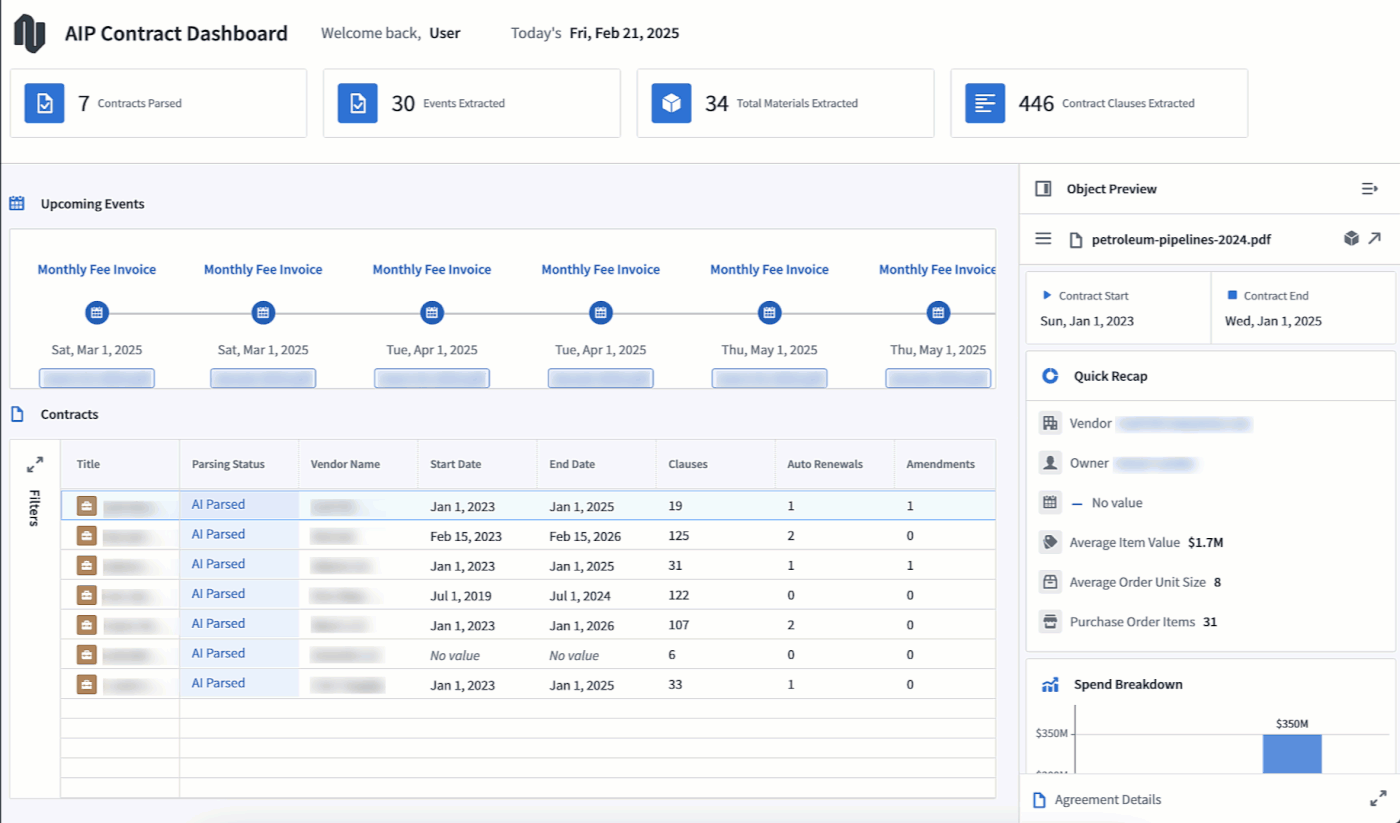This screenshot has width=1400, height=823.
Task: Click the cube icon beside the PDF filename
Action: pyautogui.click(x=1351, y=239)
